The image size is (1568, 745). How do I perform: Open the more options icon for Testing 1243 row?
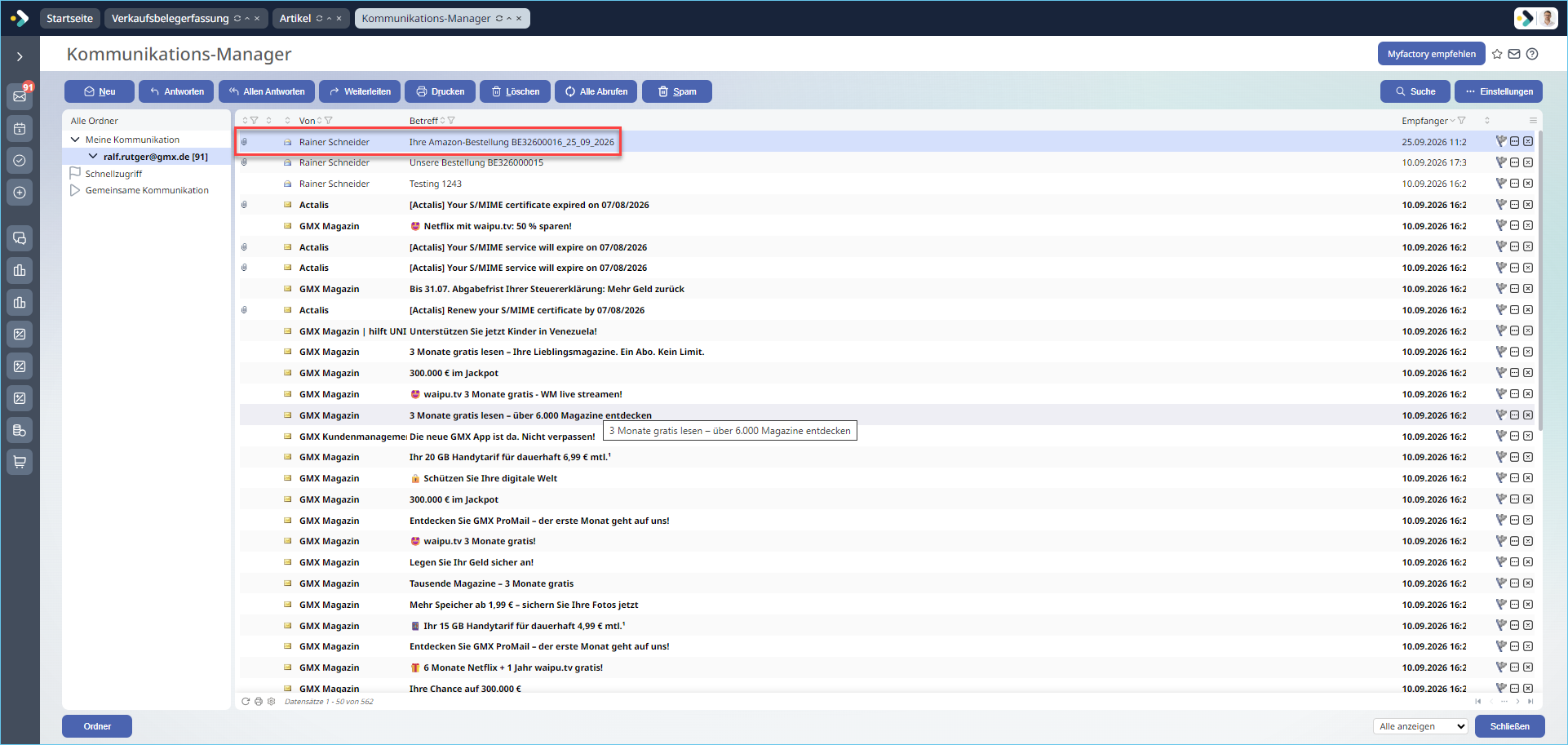point(1515,184)
